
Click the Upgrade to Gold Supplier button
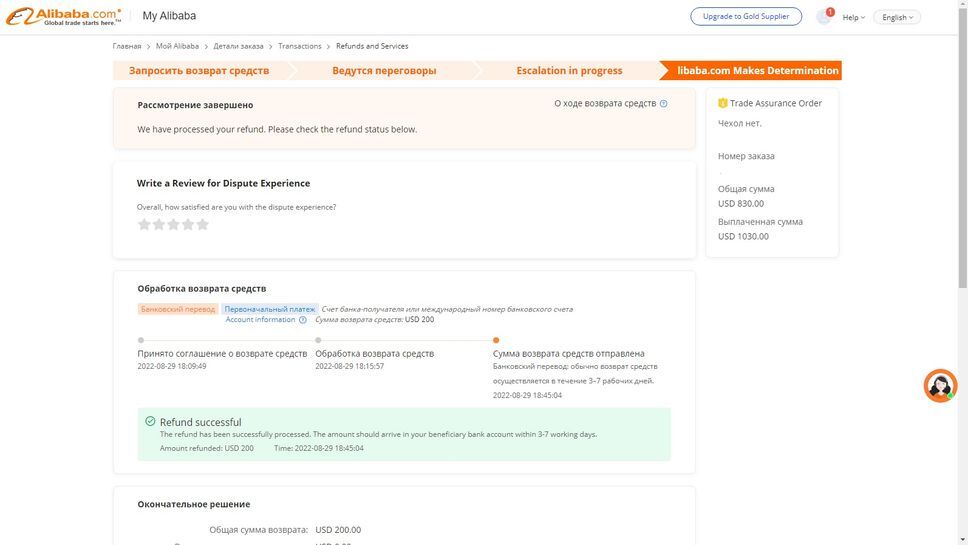click(746, 17)
